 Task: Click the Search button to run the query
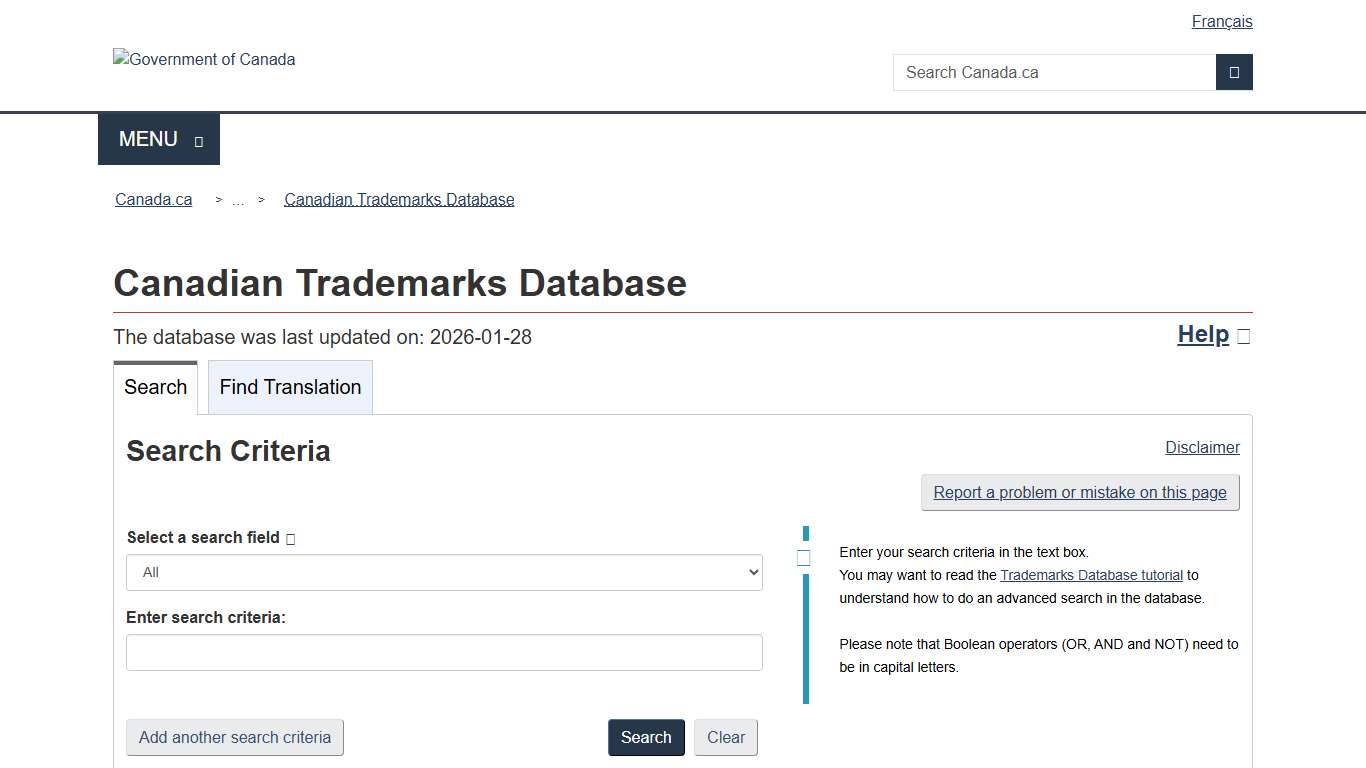tap(646, 737)
